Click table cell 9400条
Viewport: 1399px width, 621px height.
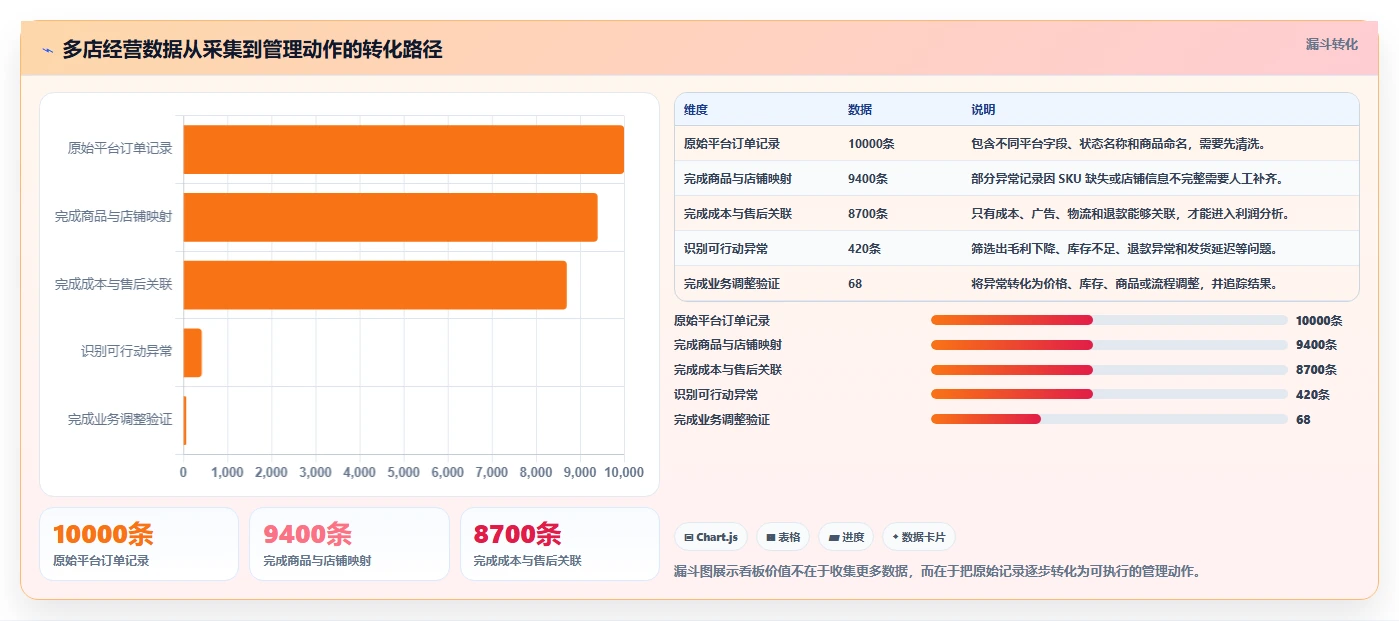tap(868, 179)
